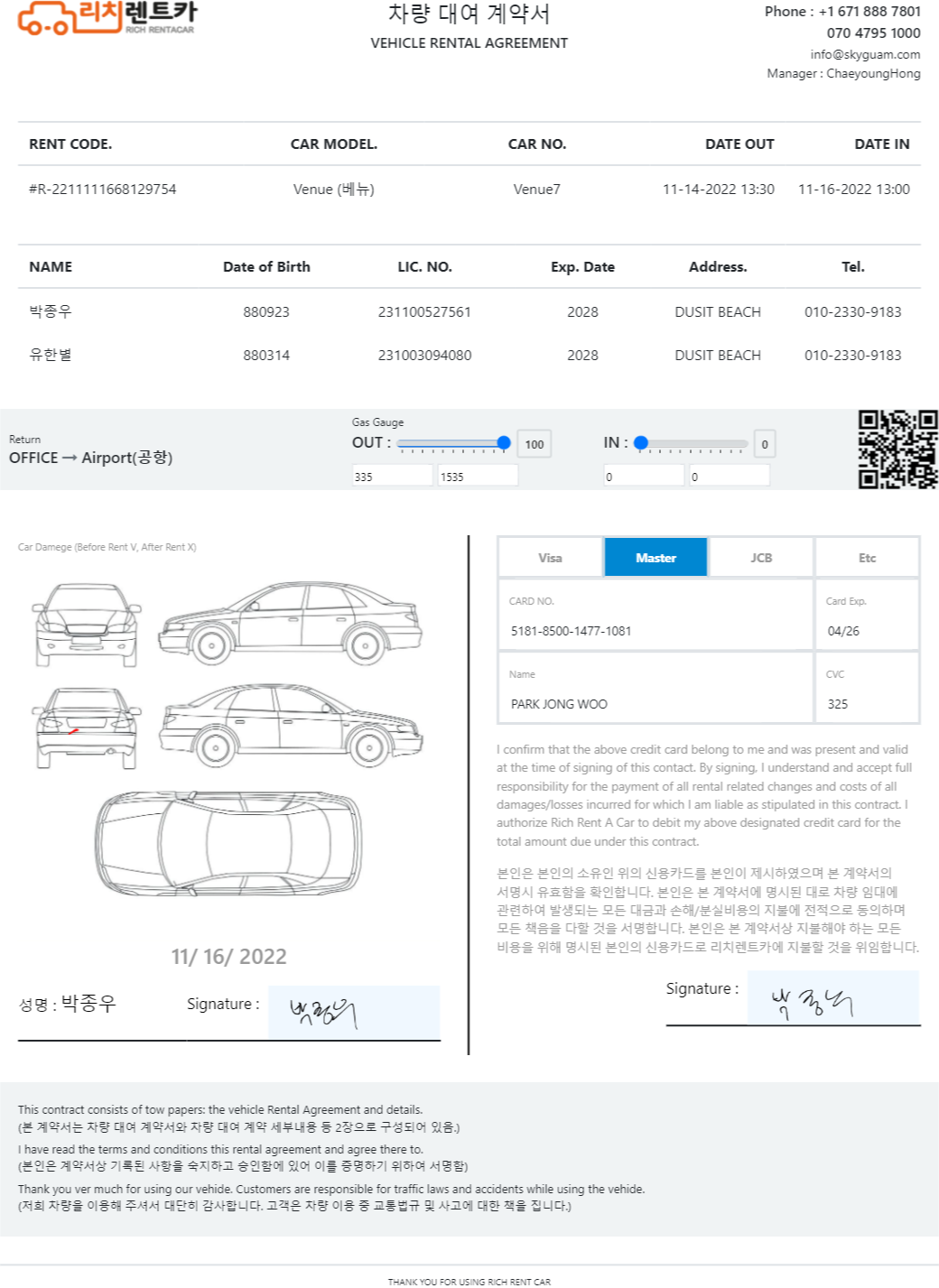The height and width of the screenshot is (1288, 939).
Task: Click the top view car diagram
Action: [228, 841]
